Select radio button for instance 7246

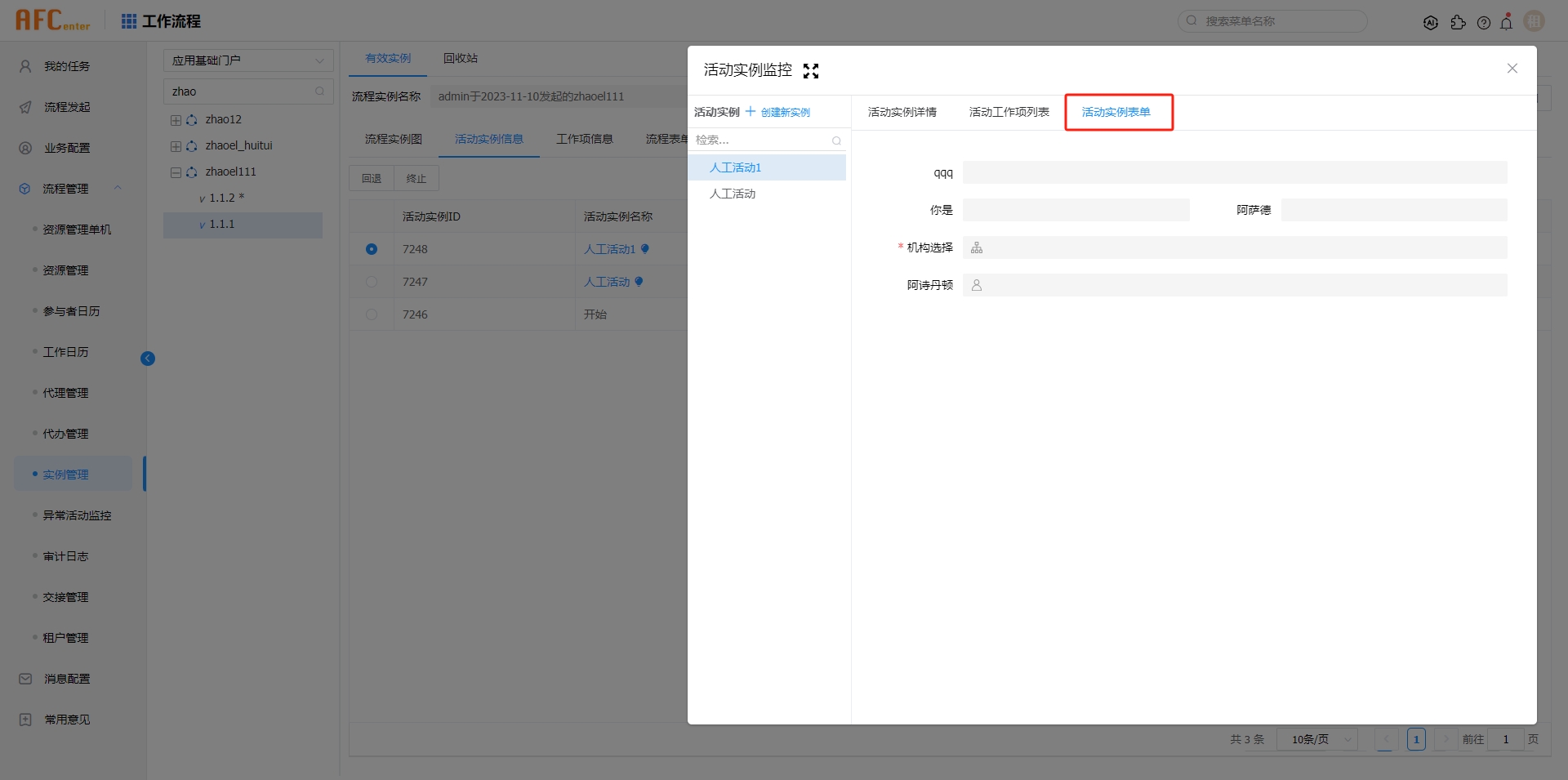(x=372, y=314)
